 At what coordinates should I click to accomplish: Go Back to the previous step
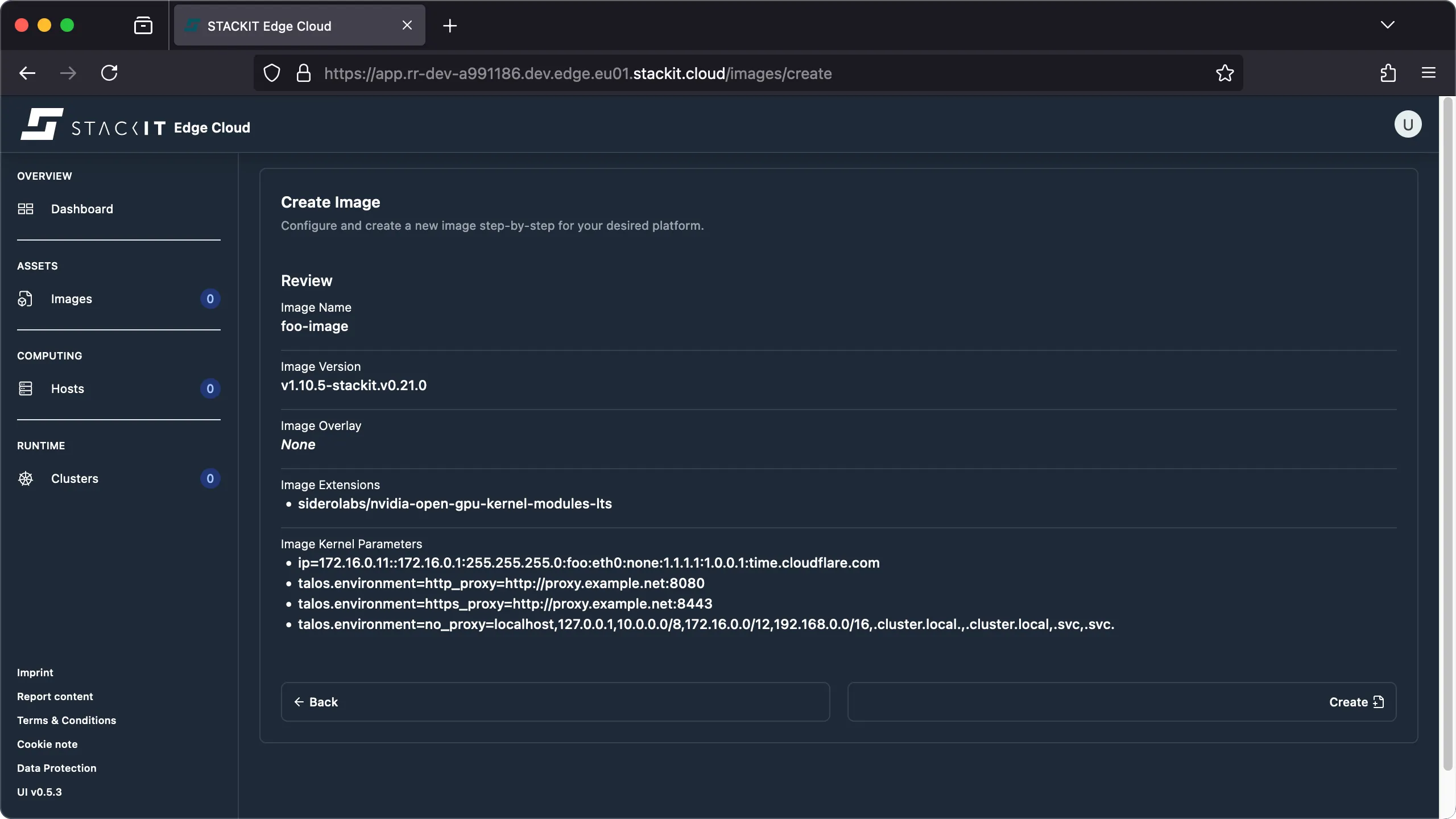click(x=317, y=702)
